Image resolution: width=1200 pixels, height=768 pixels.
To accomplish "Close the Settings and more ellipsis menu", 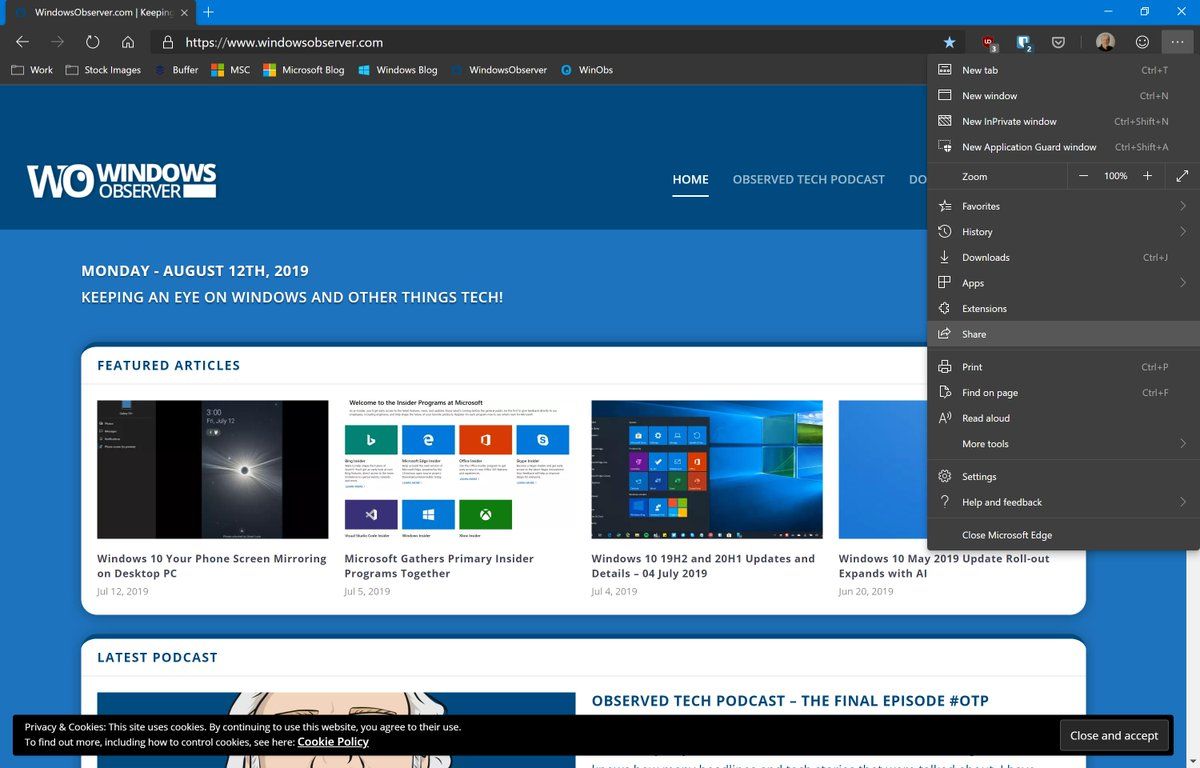I will 1178,42.
